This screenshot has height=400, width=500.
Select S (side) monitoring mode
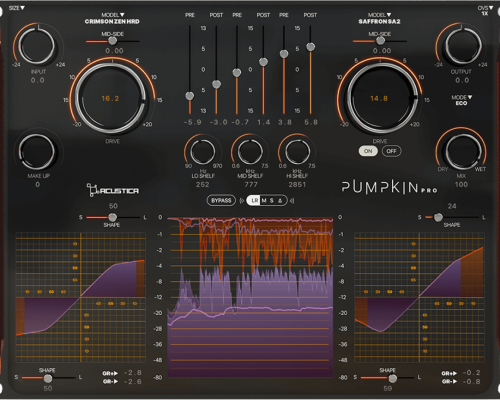[272, 200]
